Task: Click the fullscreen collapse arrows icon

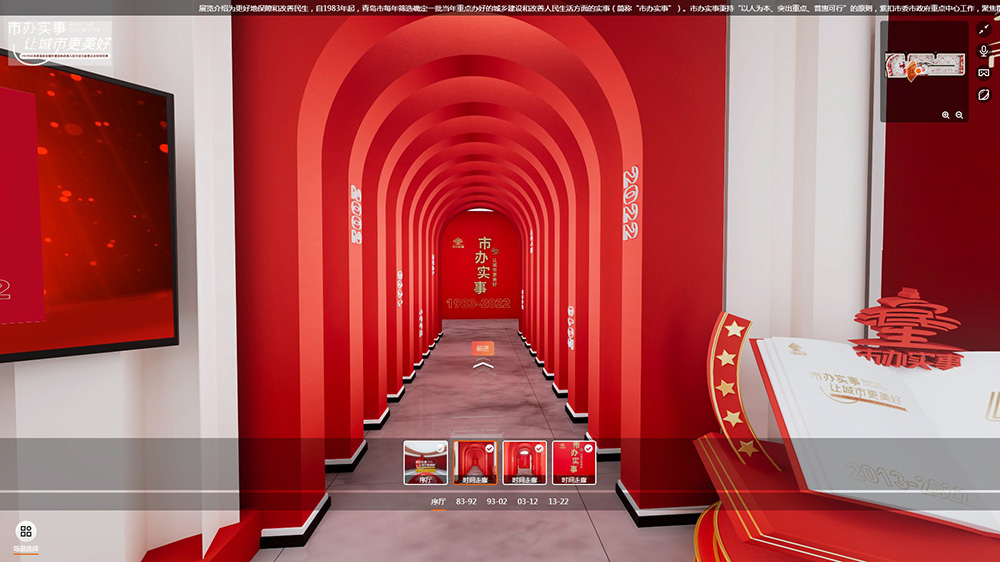Action: pyautogui.click(x=984, y=29)
